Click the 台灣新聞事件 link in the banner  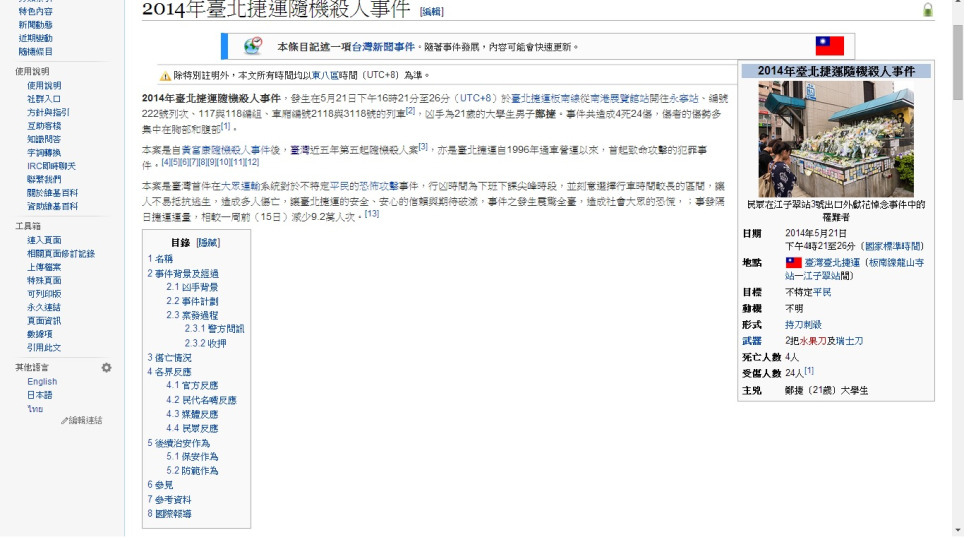(x=383, y=47)
